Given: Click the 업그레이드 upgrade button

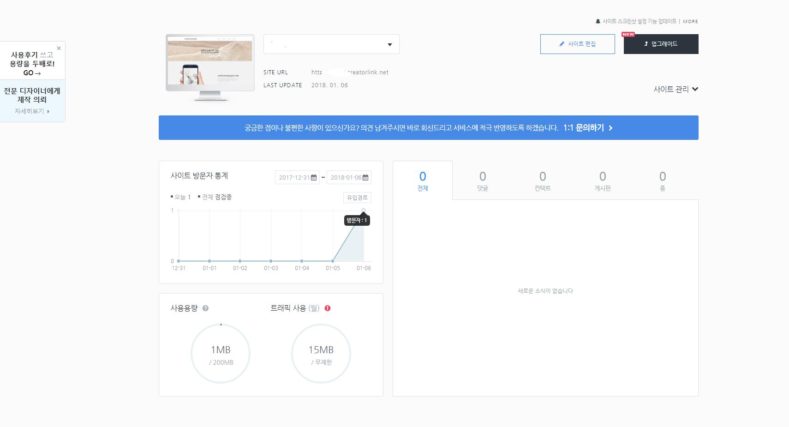Looking at the screenshot, I should pyautogui.click(x=660, y=44).
